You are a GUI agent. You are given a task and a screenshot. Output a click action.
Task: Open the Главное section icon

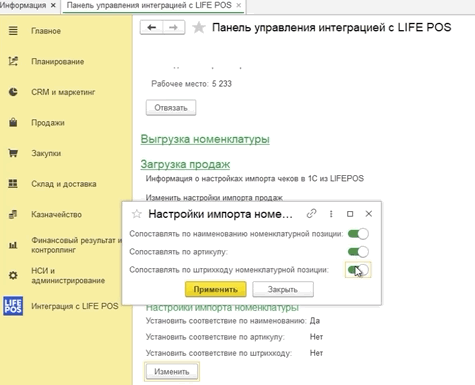[13, 31]
